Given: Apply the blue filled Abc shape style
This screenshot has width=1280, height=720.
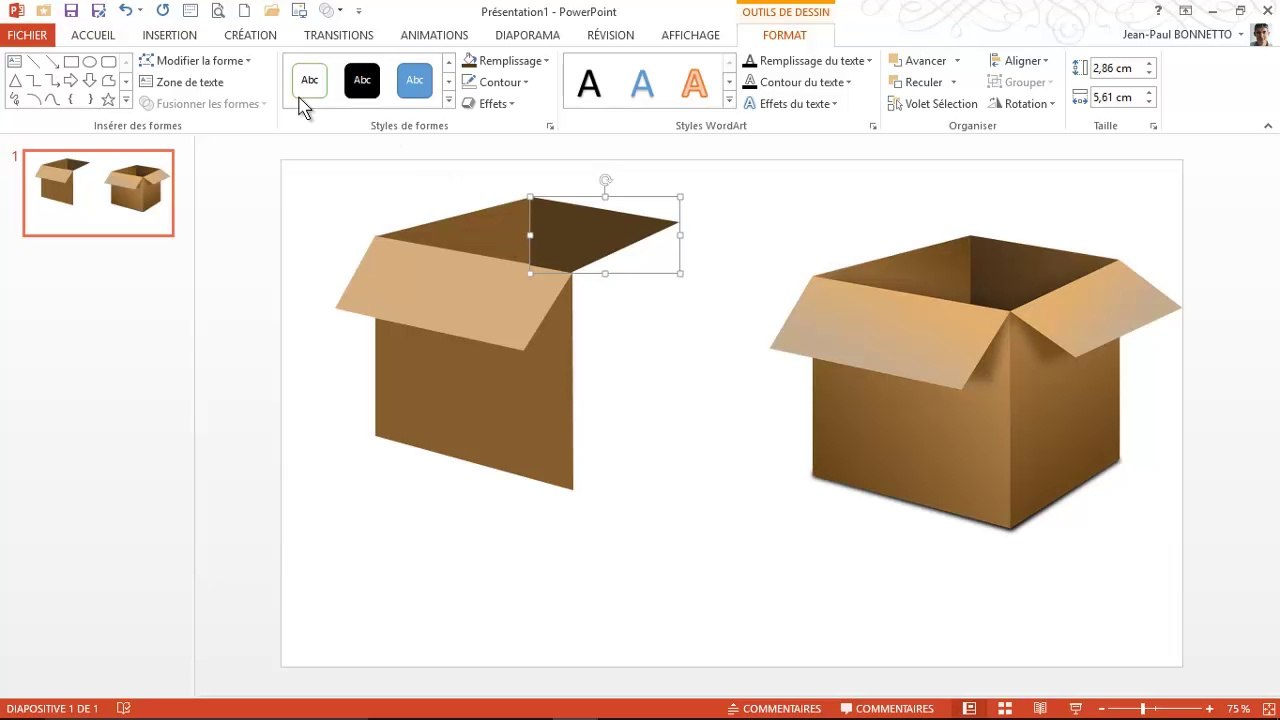Looking at the screenshot, I should coord(414,80).
